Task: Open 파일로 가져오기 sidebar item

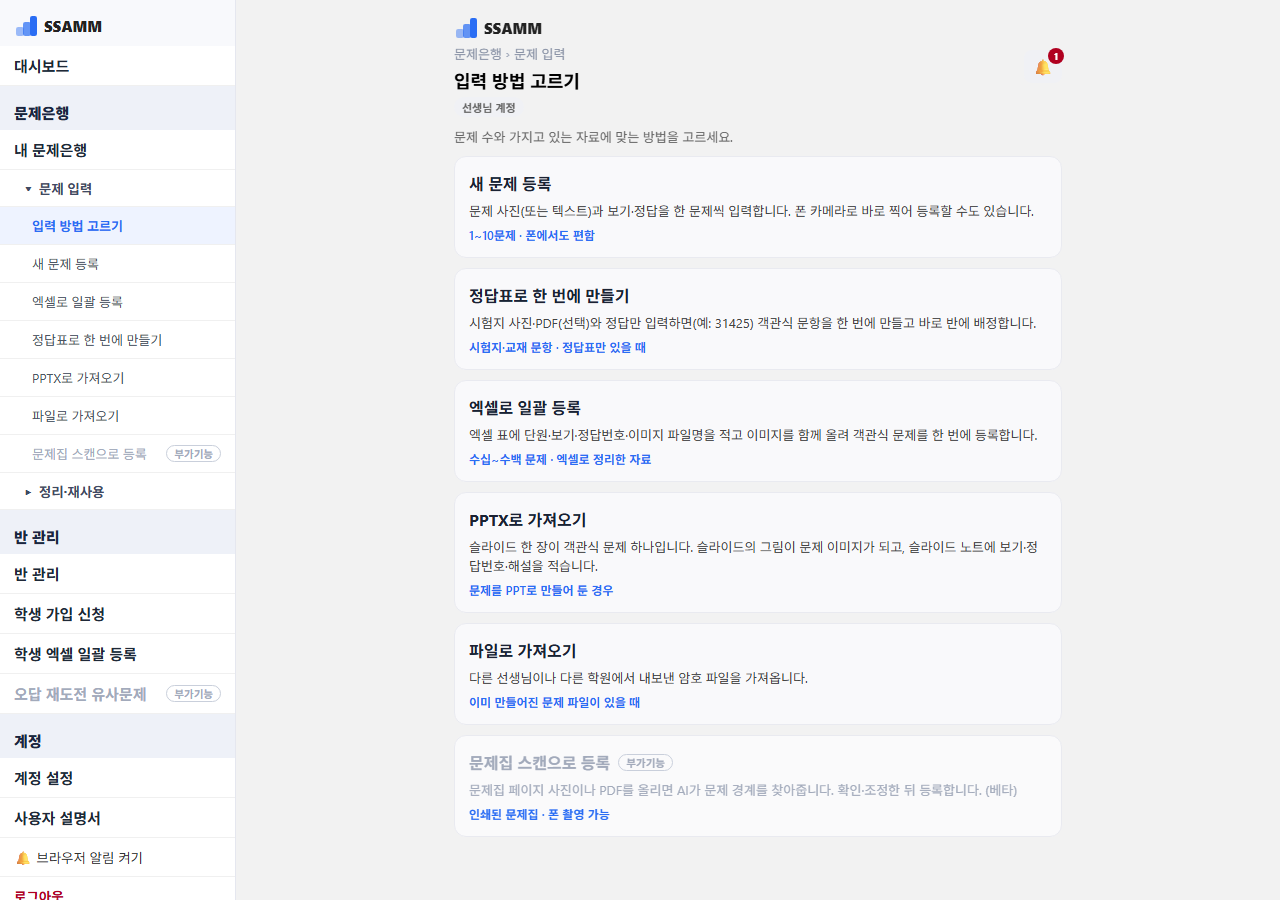Action: coord(117,416)
